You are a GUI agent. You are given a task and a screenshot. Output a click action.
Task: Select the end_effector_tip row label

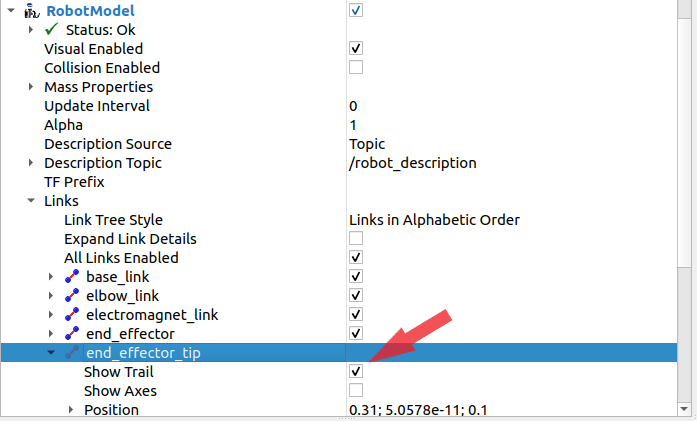143,353
